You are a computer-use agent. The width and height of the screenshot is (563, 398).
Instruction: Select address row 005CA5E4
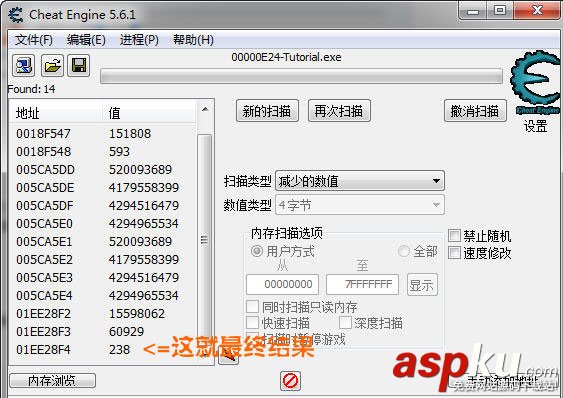tap(103, 296)
